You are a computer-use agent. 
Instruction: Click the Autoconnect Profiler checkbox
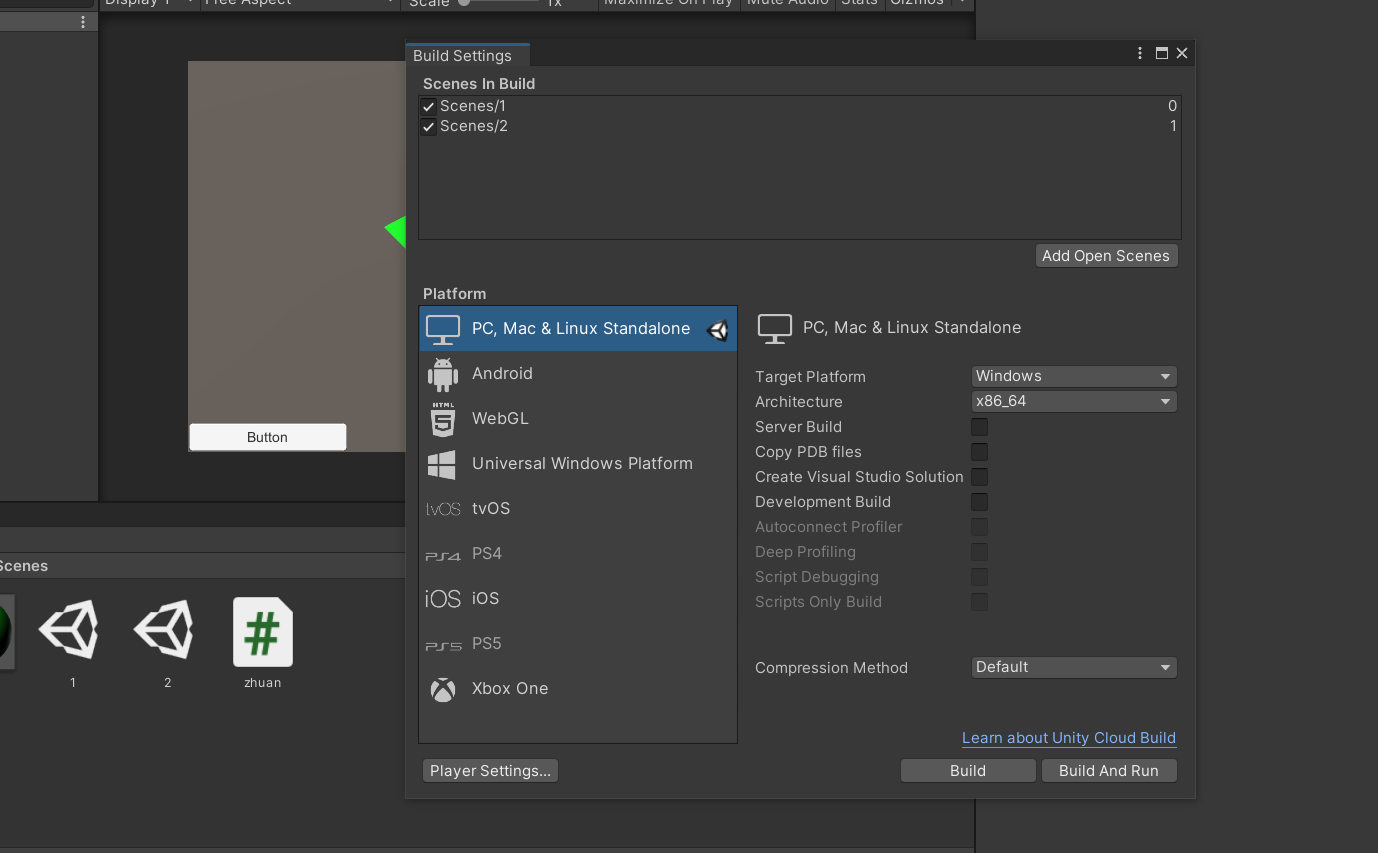click(x=980, y=527)
